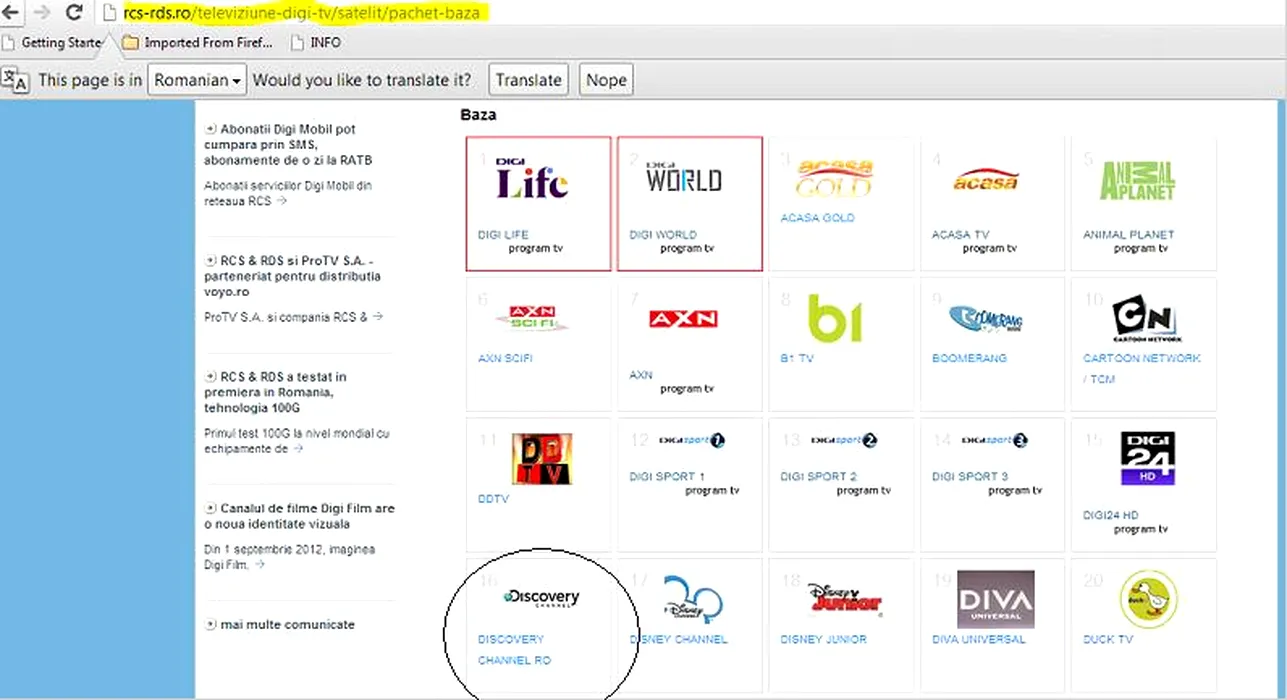Click the Digi Sport 1 logo
This screenshot has width=1287, height=700.
691,440
